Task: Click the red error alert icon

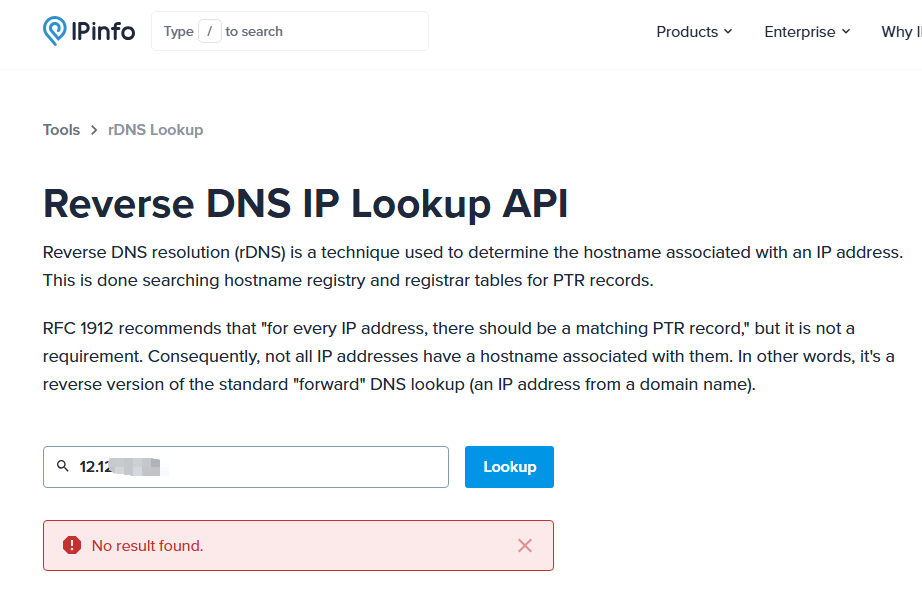Action: point(72,546)
